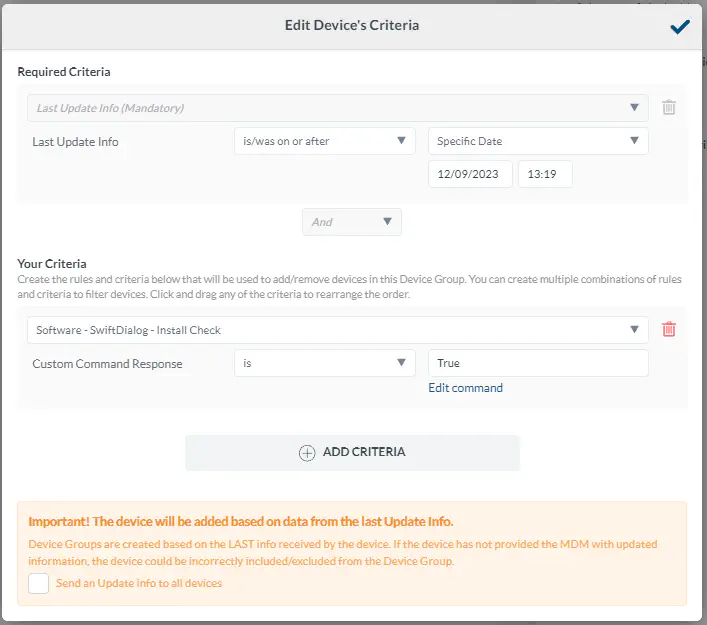Confirm changes with the checkmark icon
This screenshot has width=707, height=625.
(680, 27)
